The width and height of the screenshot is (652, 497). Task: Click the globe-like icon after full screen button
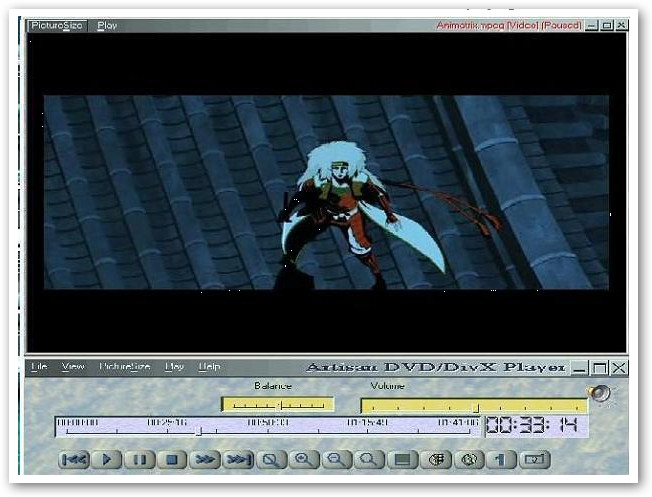pyautogui.click(x=436, y=460)
